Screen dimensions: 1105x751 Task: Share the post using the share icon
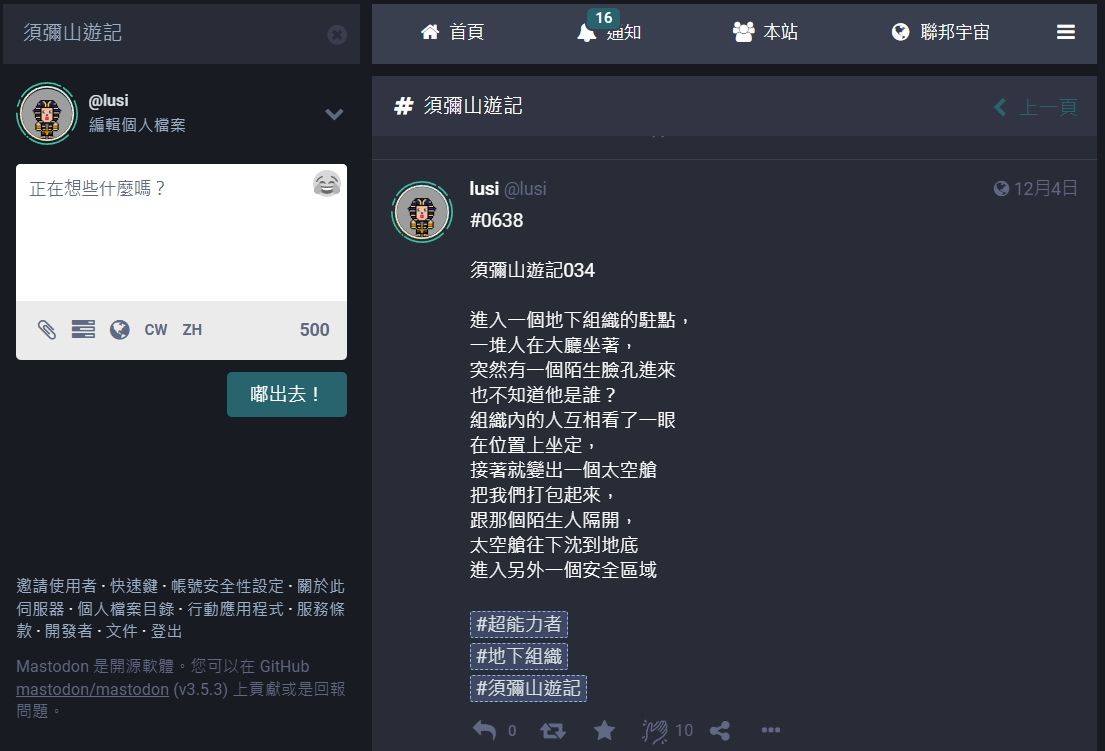[720, 731]
